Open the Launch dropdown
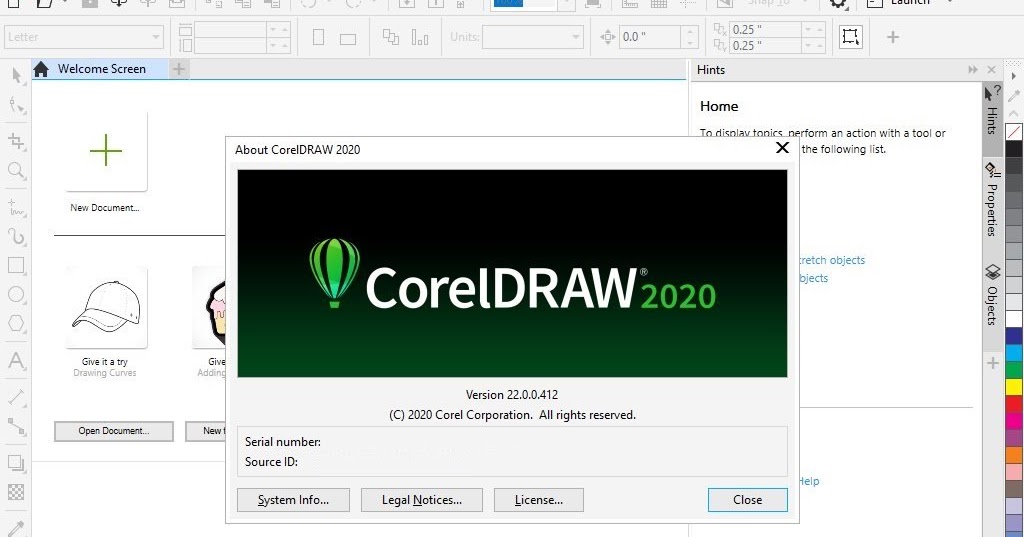The image size is (1024, 537). pyautogui.click(x=950, y=3)
